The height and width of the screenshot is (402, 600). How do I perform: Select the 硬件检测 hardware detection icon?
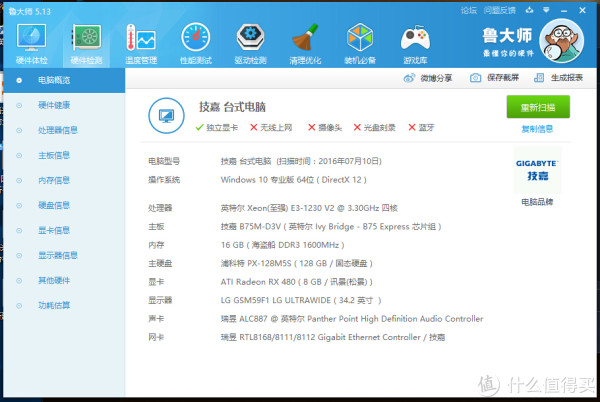point(86,44)
